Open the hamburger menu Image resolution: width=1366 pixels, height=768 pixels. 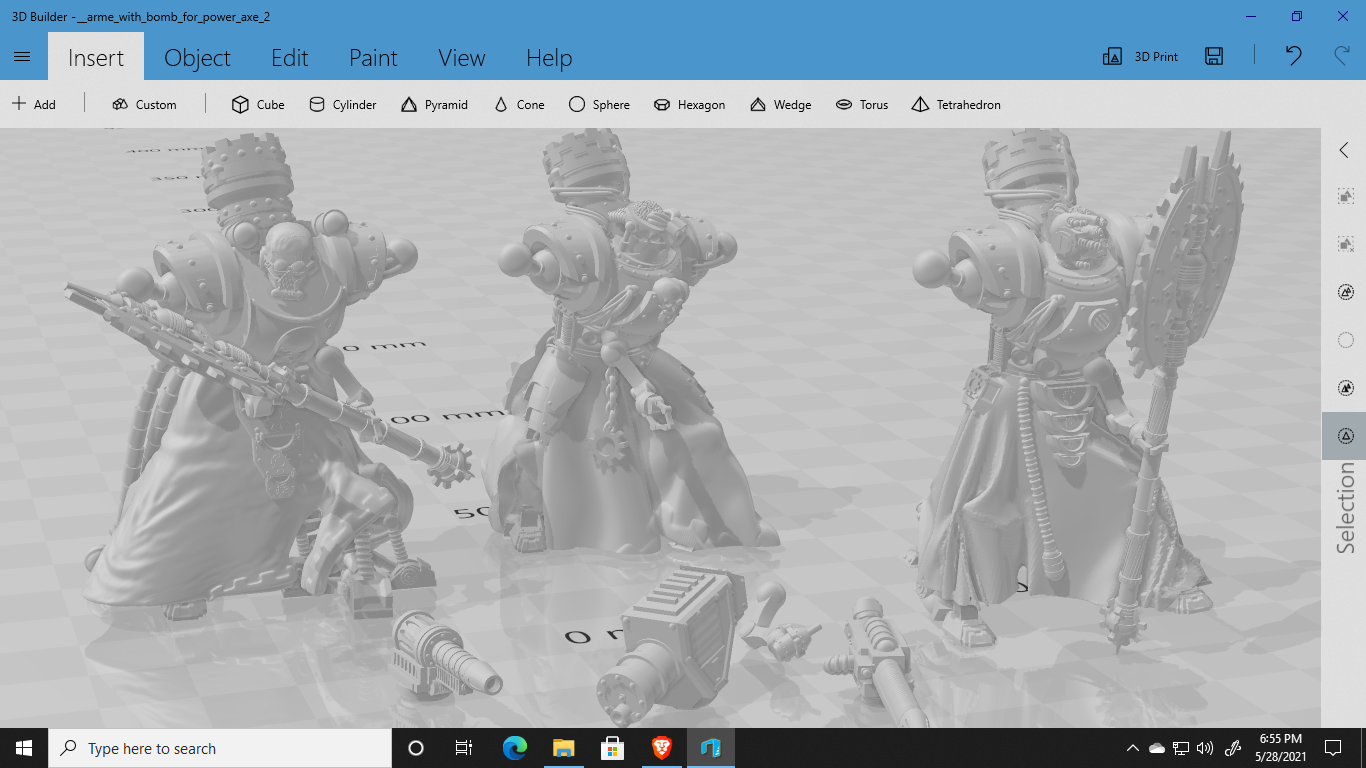[23, 57]
